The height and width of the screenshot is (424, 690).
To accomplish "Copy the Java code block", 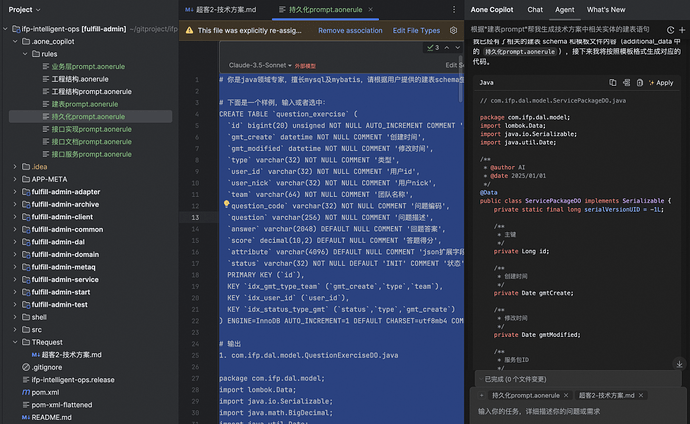I will tap(613, 83).
